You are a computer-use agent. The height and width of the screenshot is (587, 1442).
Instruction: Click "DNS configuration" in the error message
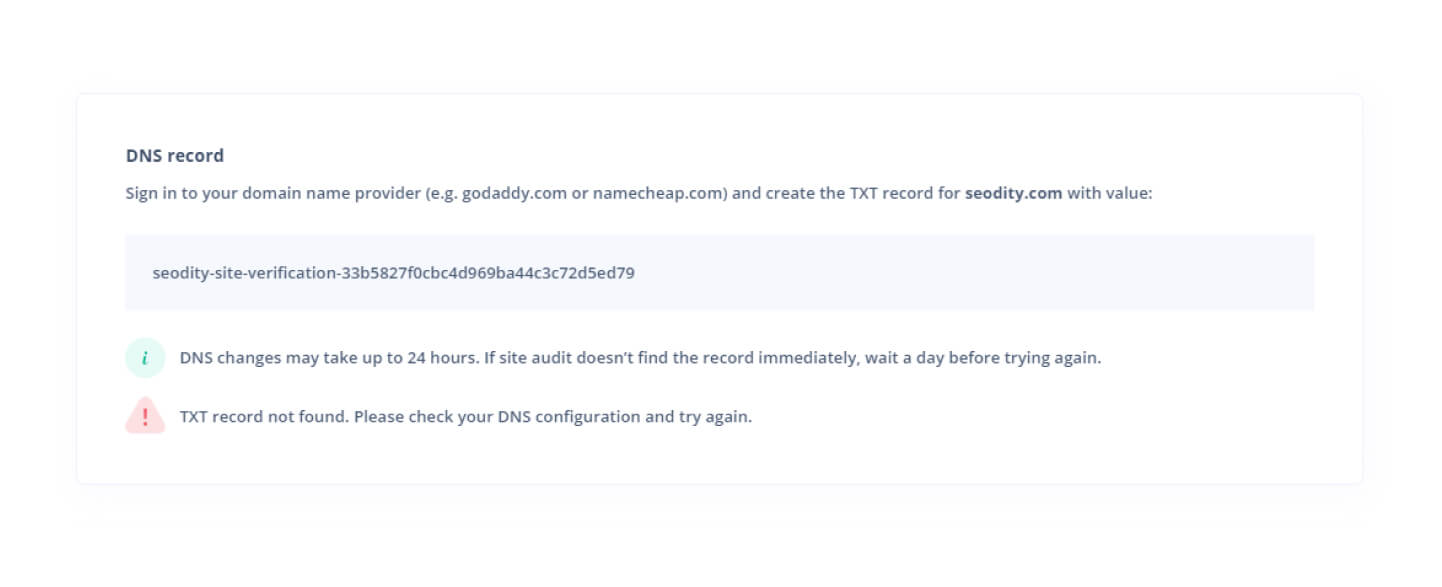pos(570,417)
